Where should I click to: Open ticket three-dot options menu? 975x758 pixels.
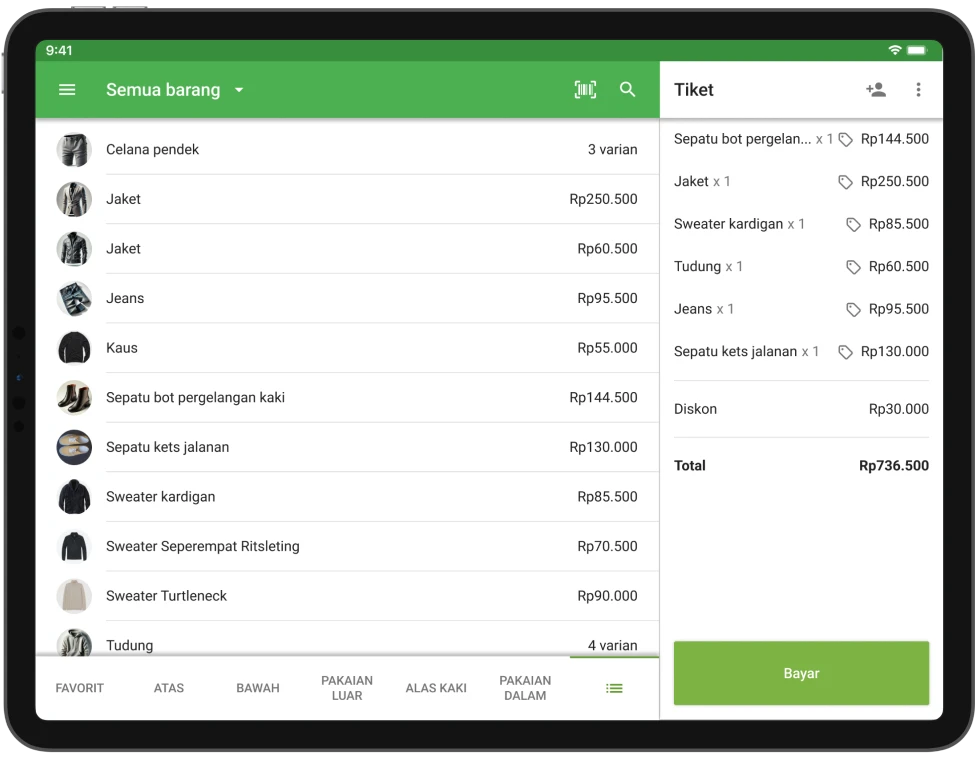click(x=918, y=90)
